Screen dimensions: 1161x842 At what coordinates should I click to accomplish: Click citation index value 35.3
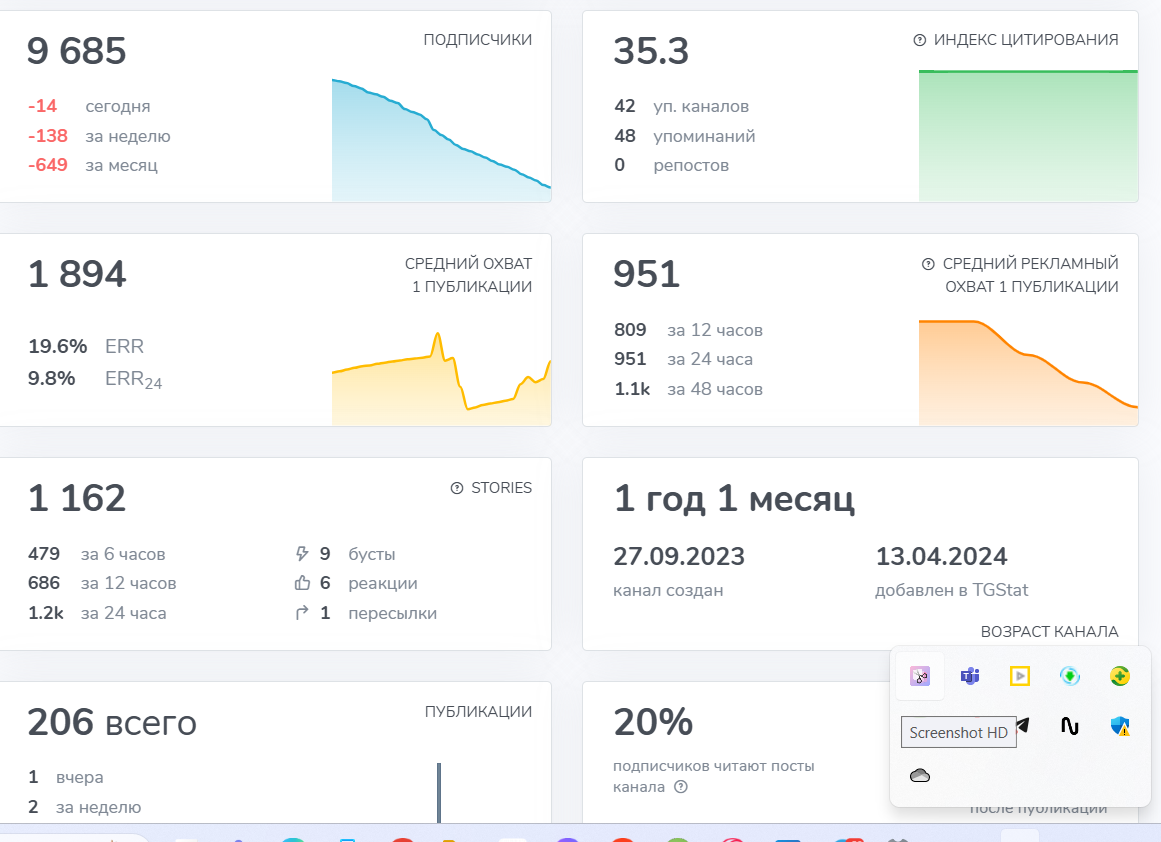651,51
